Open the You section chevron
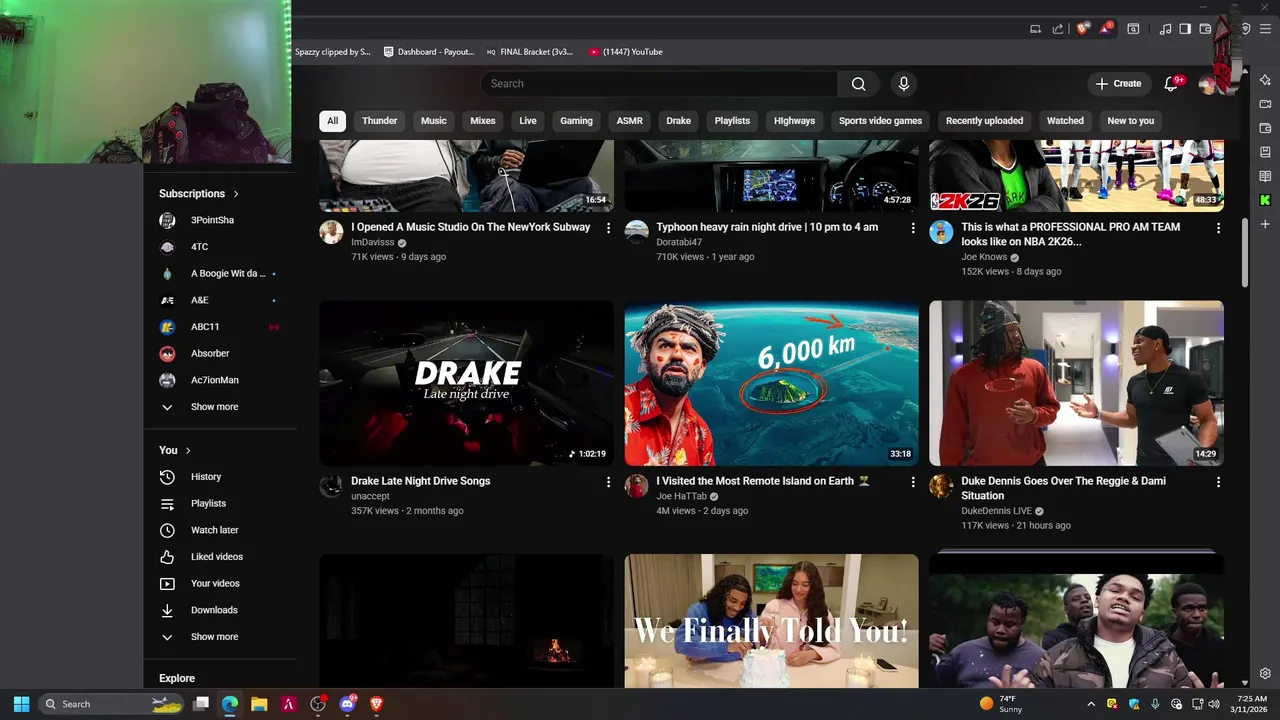 click(188, 451)
